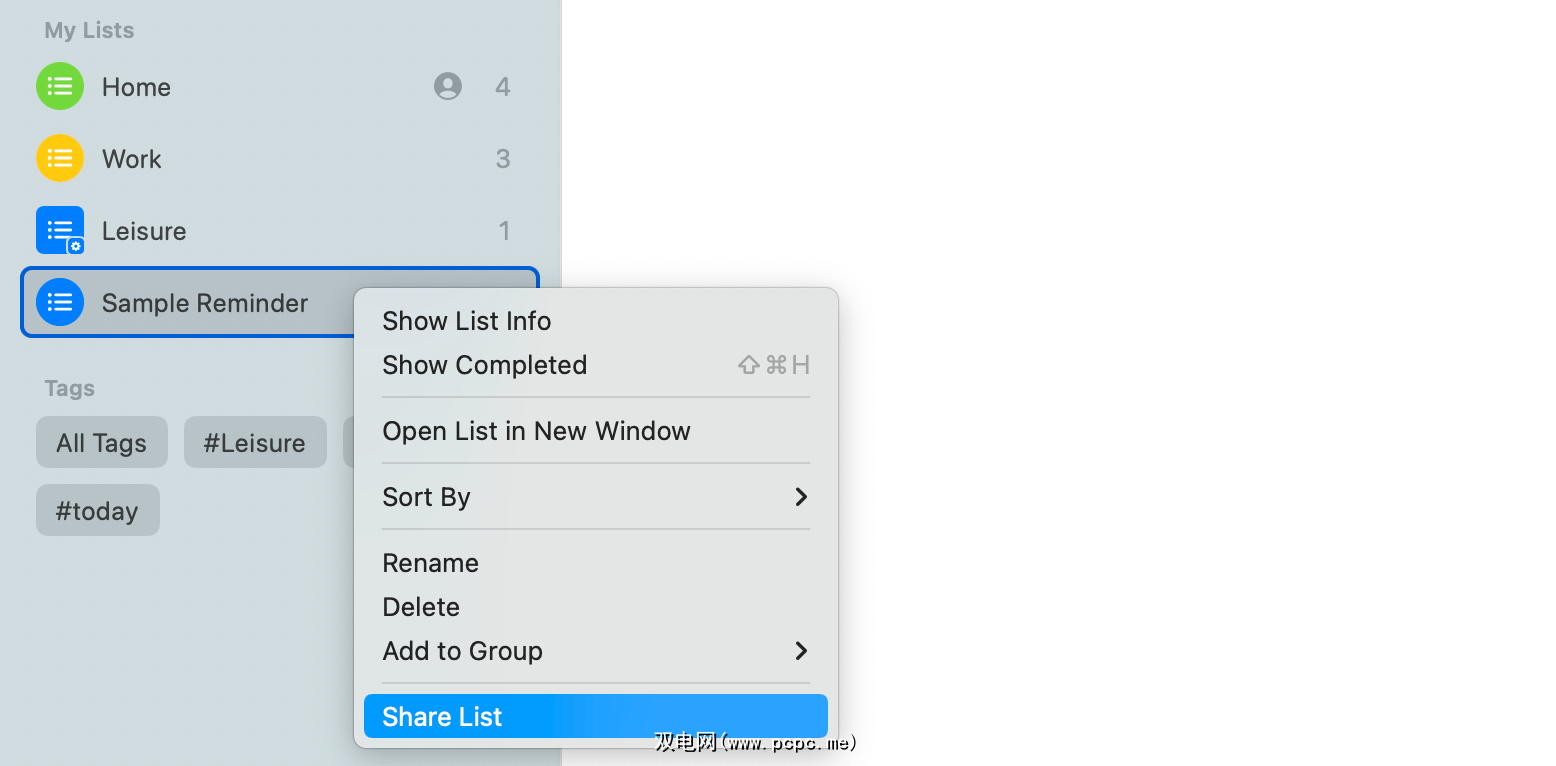Viewport: 1556px width, 766px height.
Task: Click the shared person icon beside Home
Action: [x=448, y=87]
